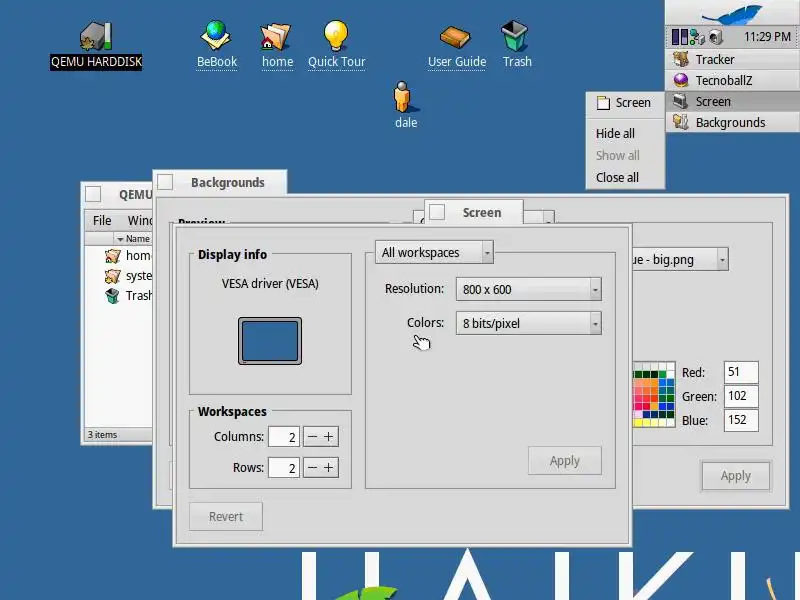
Task: Select the system folder icon in Tracker list
Action: (112, 276)
